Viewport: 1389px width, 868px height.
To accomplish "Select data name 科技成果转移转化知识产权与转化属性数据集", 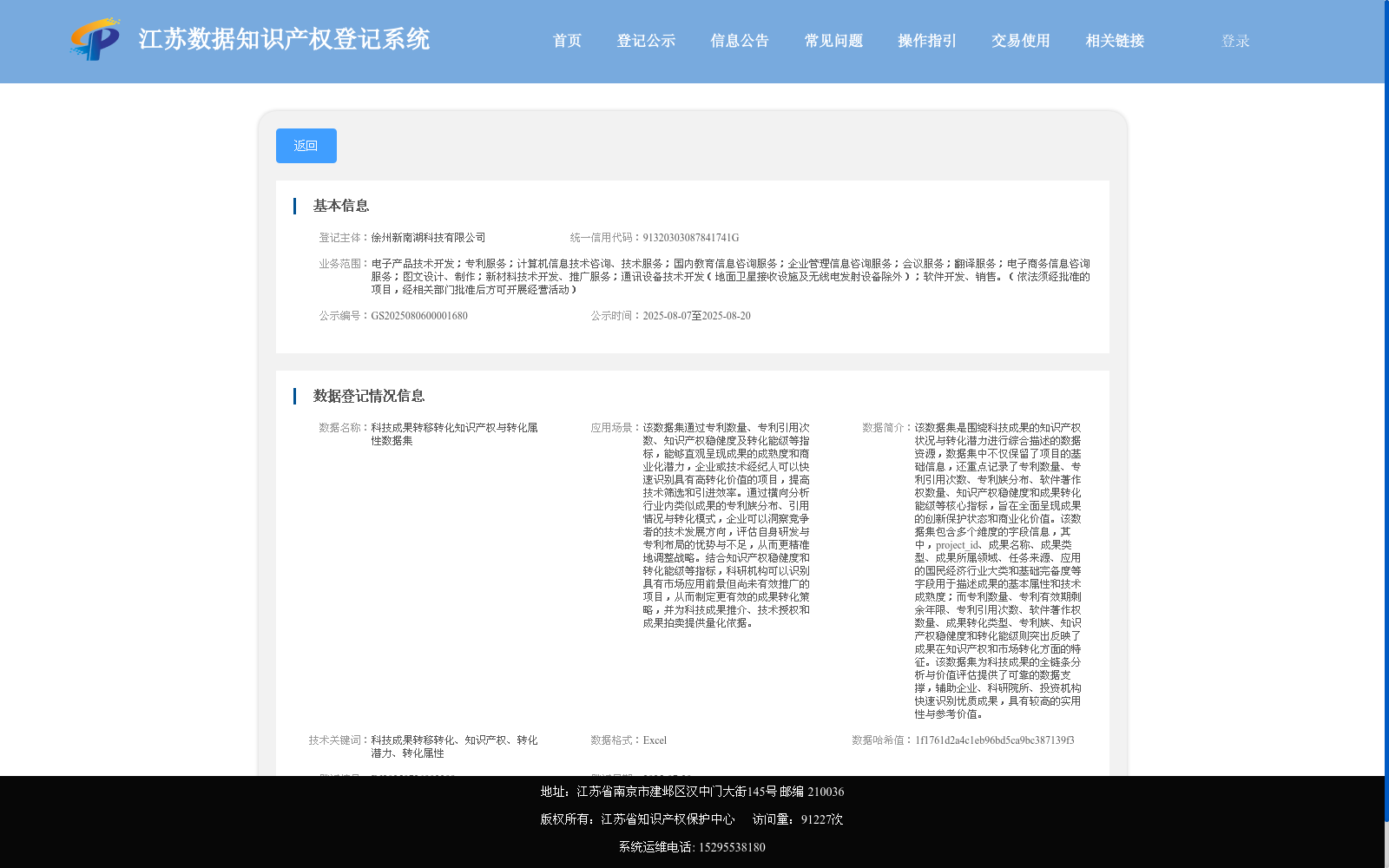I will coord(454,434).
